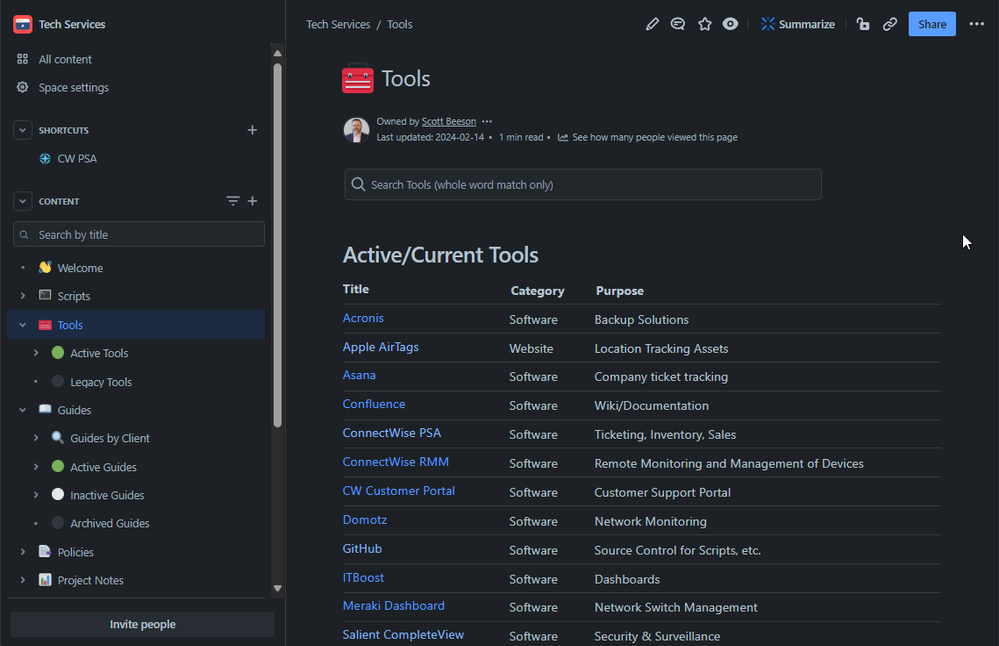Open the GitHub tool link
Image resolution: width=999 pixels, height=646 pixels.
click(362, 549)
